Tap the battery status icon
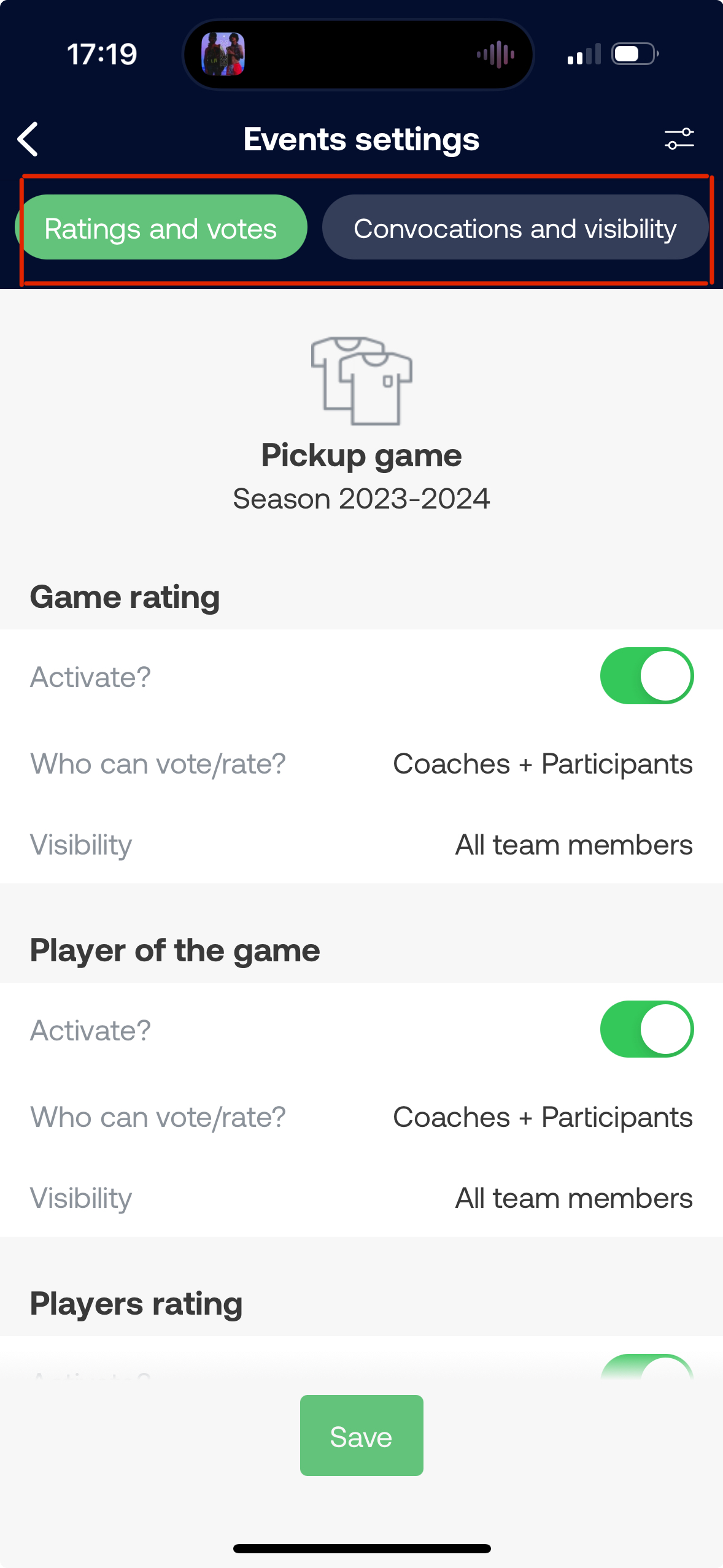 coord(635,54)
